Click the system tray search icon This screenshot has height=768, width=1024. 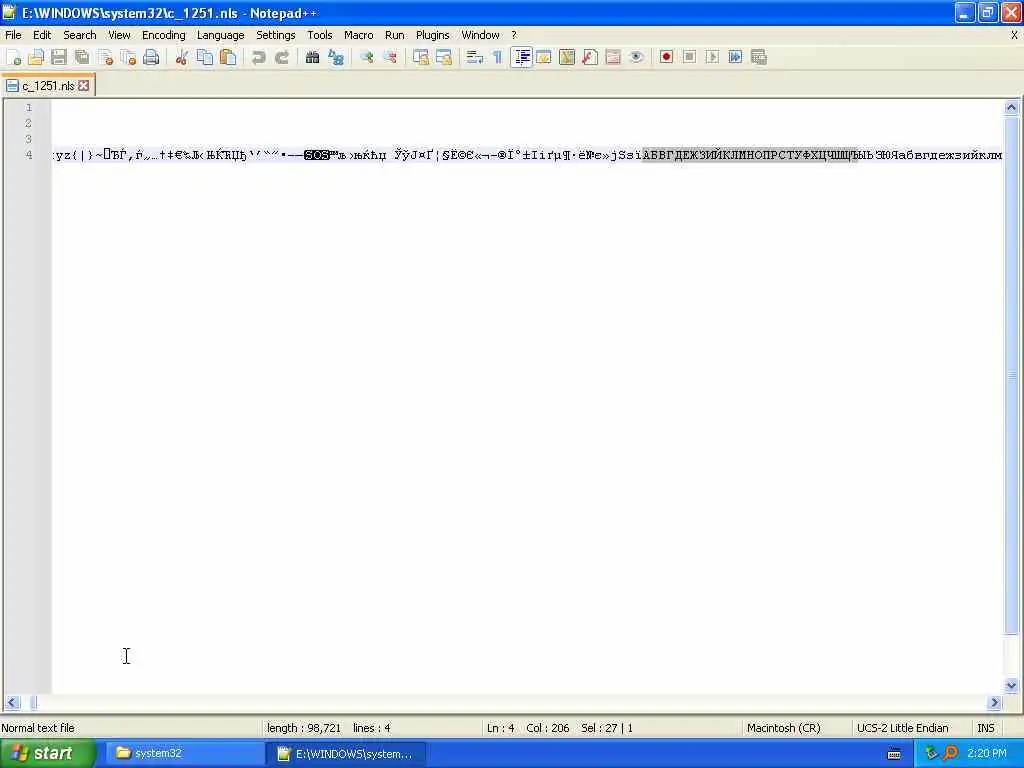pos(950,753)
